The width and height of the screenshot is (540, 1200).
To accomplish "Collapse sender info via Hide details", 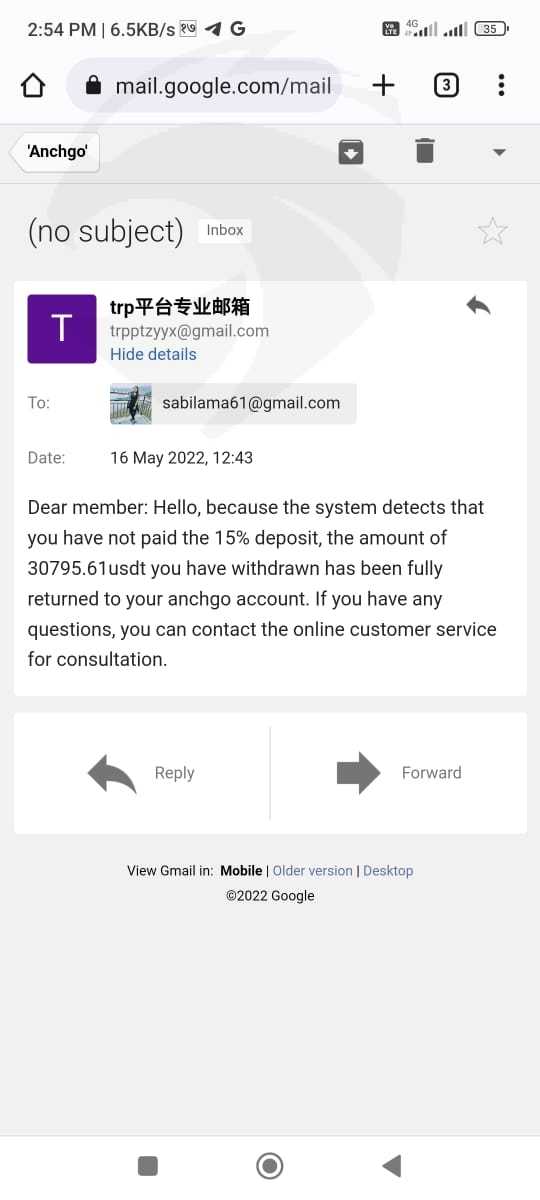I will click(153, 354).
